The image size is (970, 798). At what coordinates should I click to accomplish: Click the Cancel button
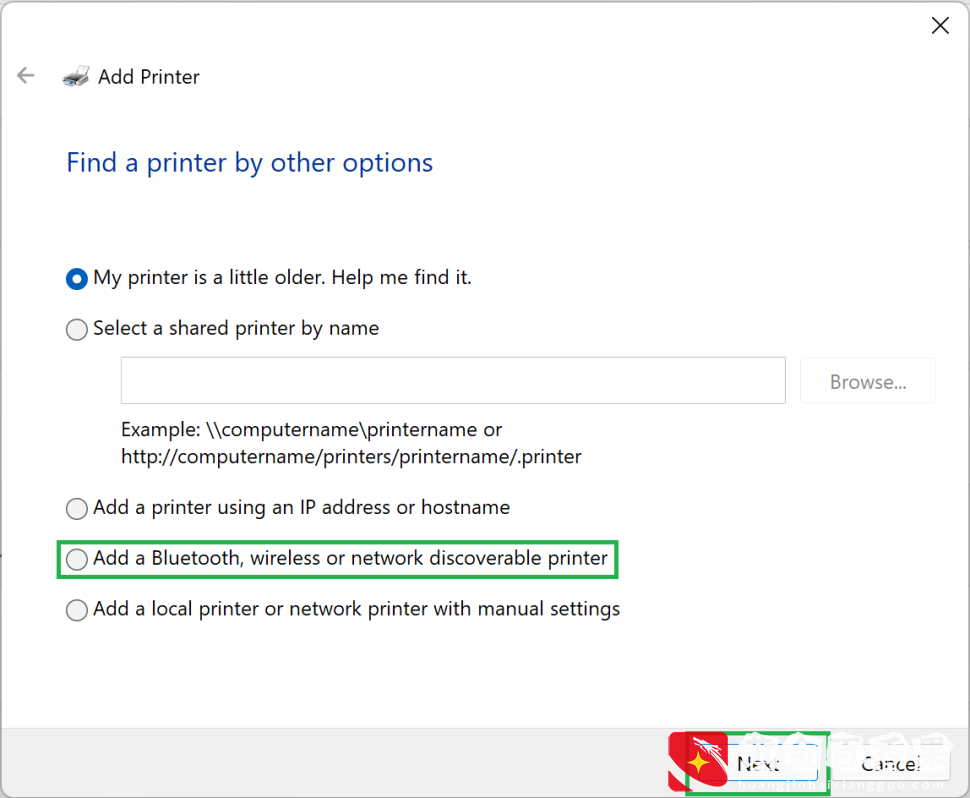[x=891, y=763]
